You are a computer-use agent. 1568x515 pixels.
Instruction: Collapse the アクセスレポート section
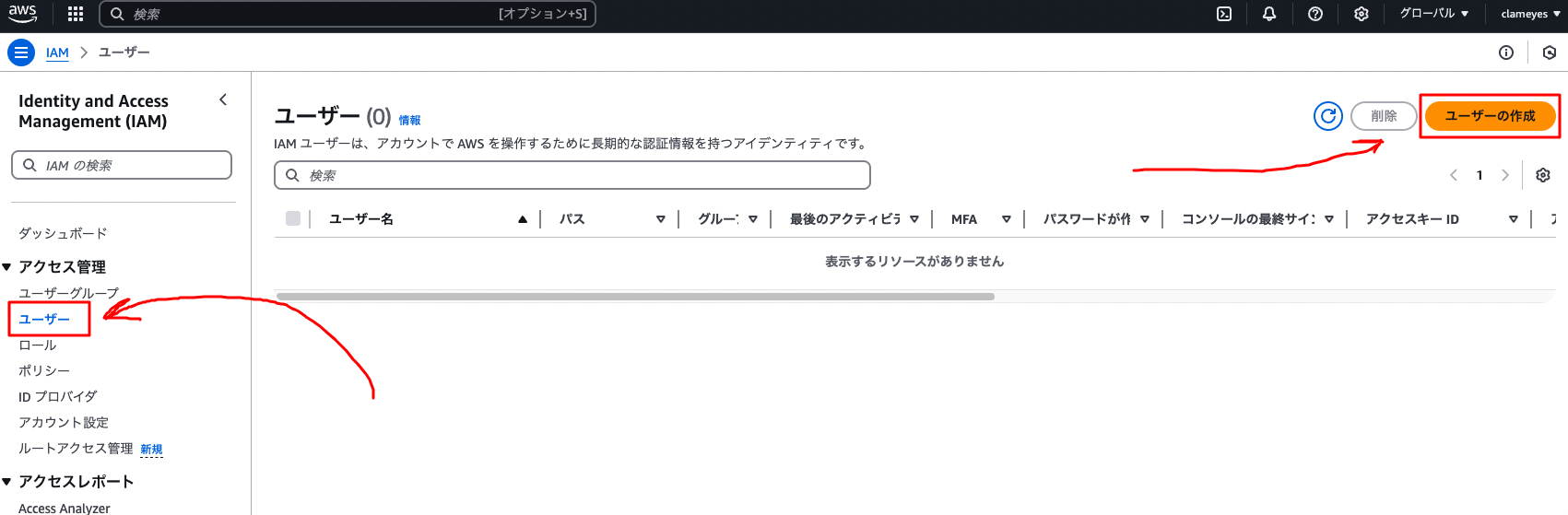click(7, 482)
